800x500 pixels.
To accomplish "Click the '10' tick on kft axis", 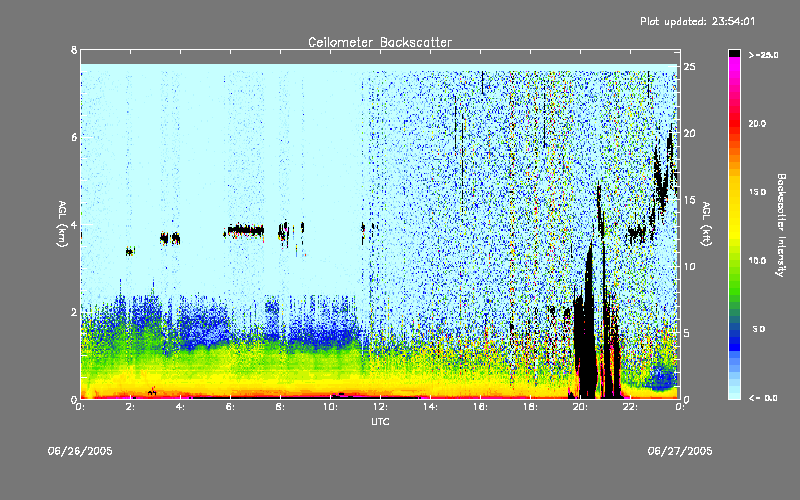I will tap(690, 266).
